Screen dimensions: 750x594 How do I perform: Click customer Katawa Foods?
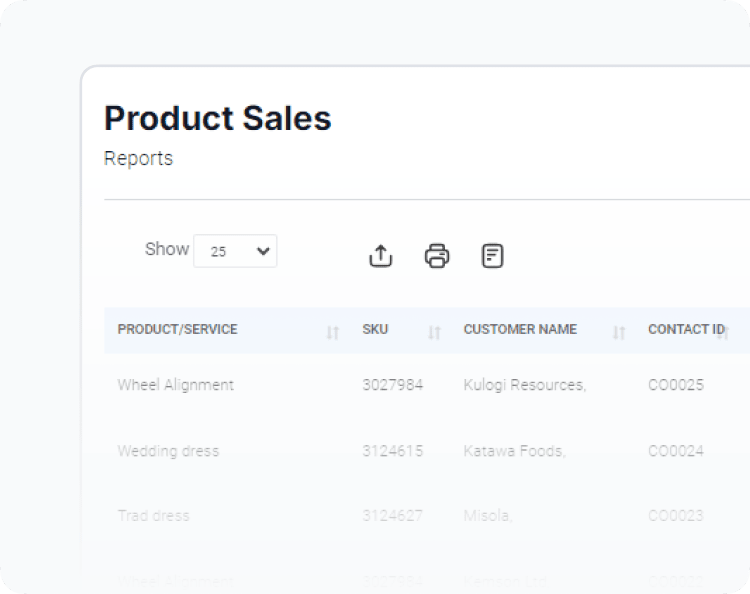click(514, 451)
